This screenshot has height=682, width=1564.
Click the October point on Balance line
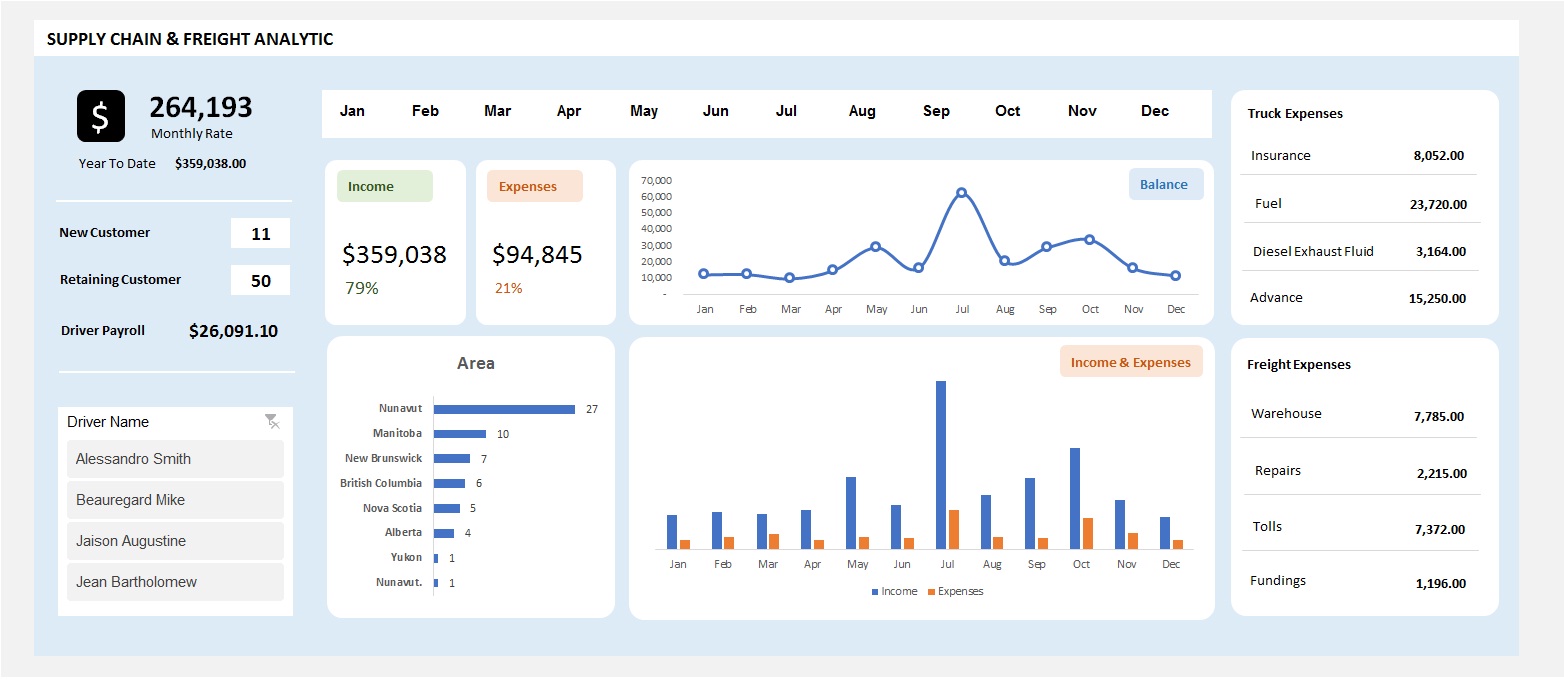click(x=1090, y=239)
